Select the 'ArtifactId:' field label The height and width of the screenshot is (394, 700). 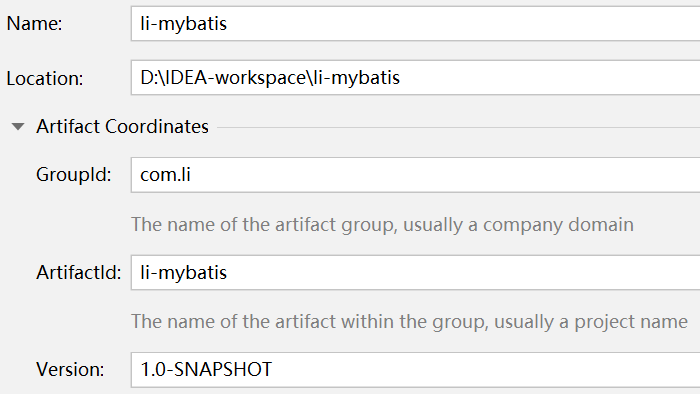pos(79,273)
